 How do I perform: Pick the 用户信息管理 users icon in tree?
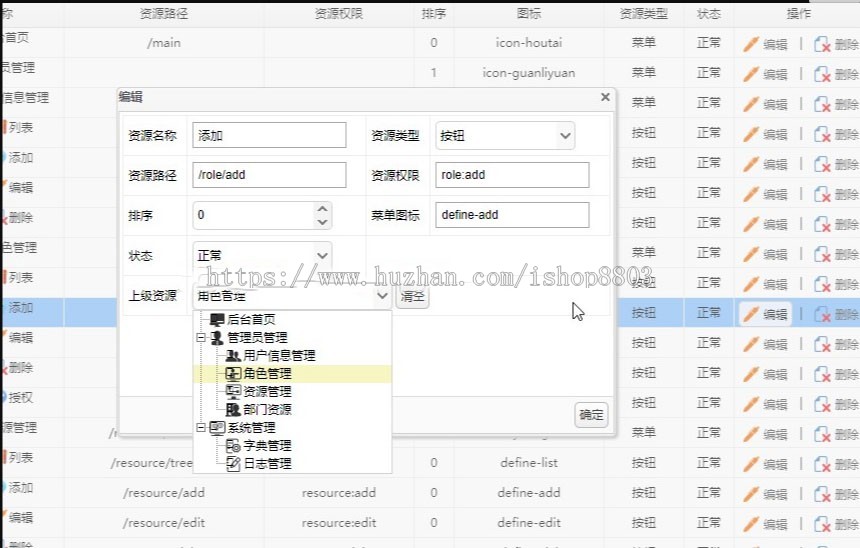coord(233,355)
